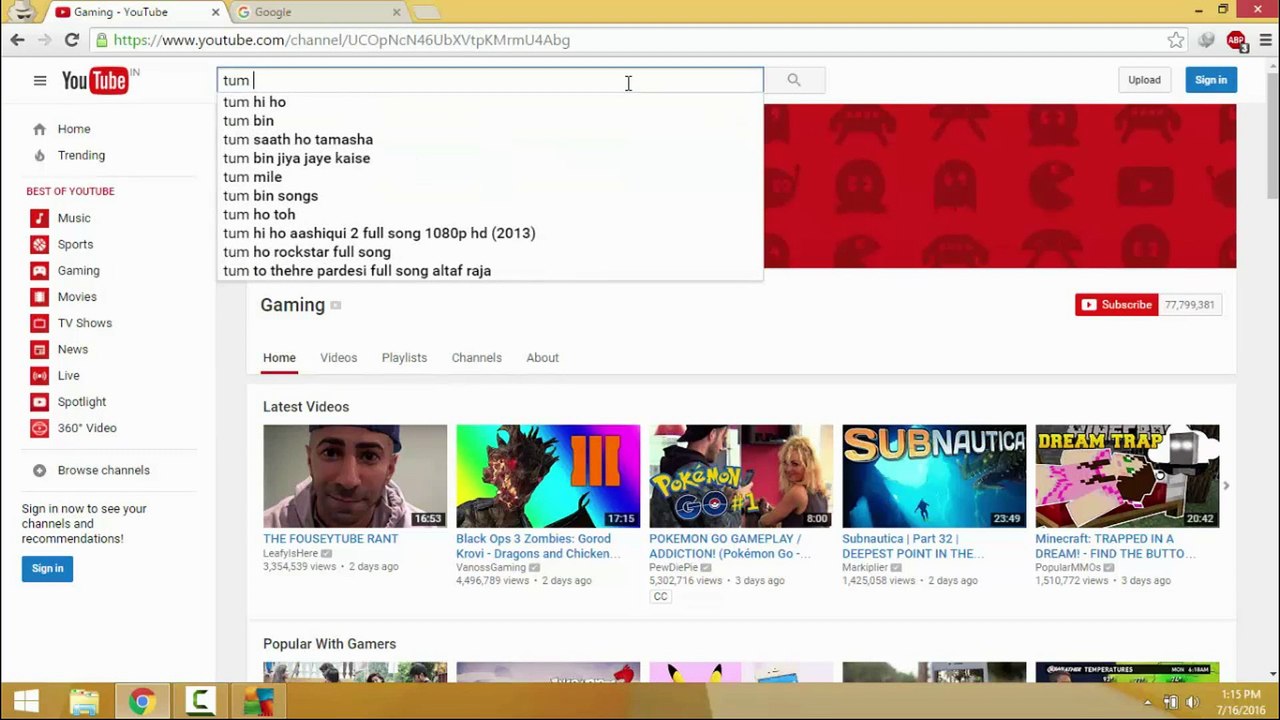Click the volume icon in system tray
This screenshot has height=720, width=1280.
(x=1192, y=702)
